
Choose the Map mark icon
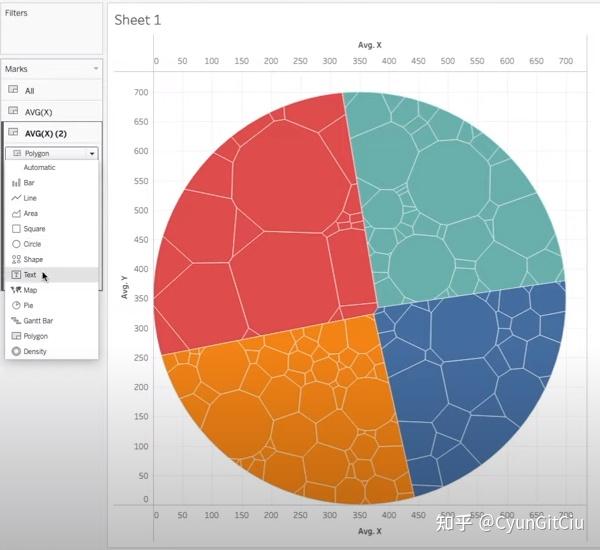pos(16,290)
